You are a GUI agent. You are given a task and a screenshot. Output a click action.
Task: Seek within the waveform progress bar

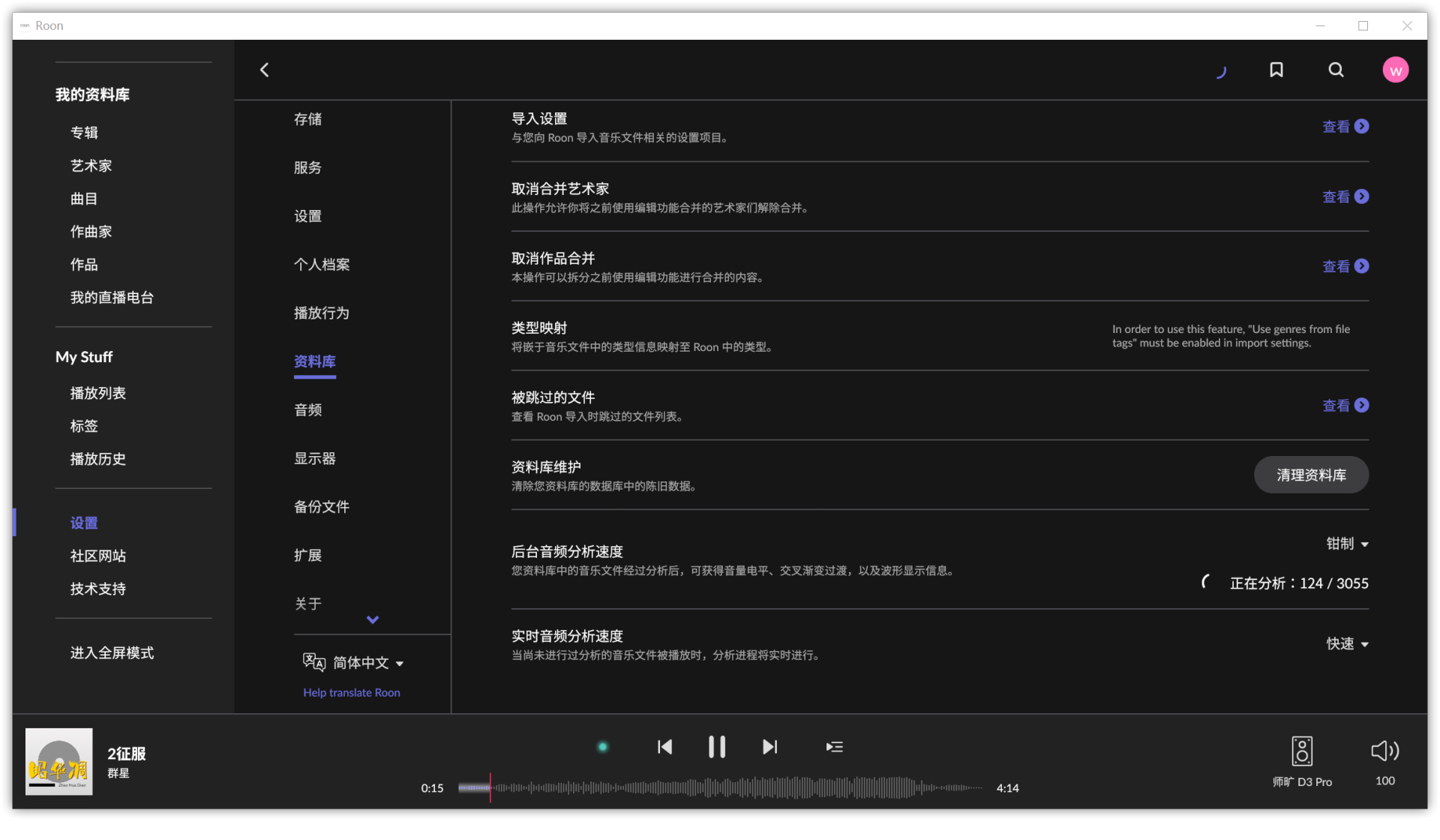[x=720, y=788]
